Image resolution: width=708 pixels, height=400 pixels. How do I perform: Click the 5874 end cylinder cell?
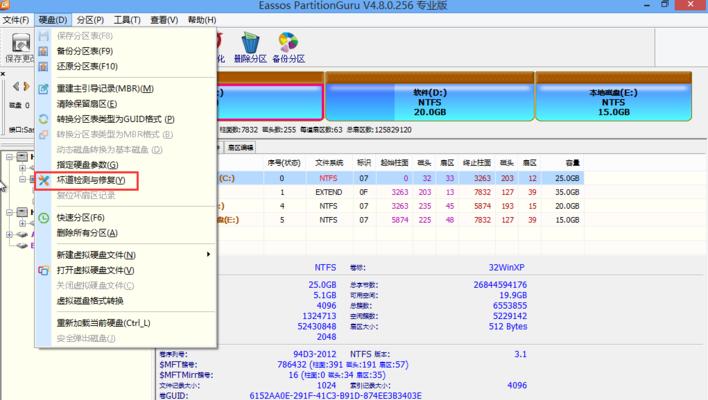click(482, 206)
